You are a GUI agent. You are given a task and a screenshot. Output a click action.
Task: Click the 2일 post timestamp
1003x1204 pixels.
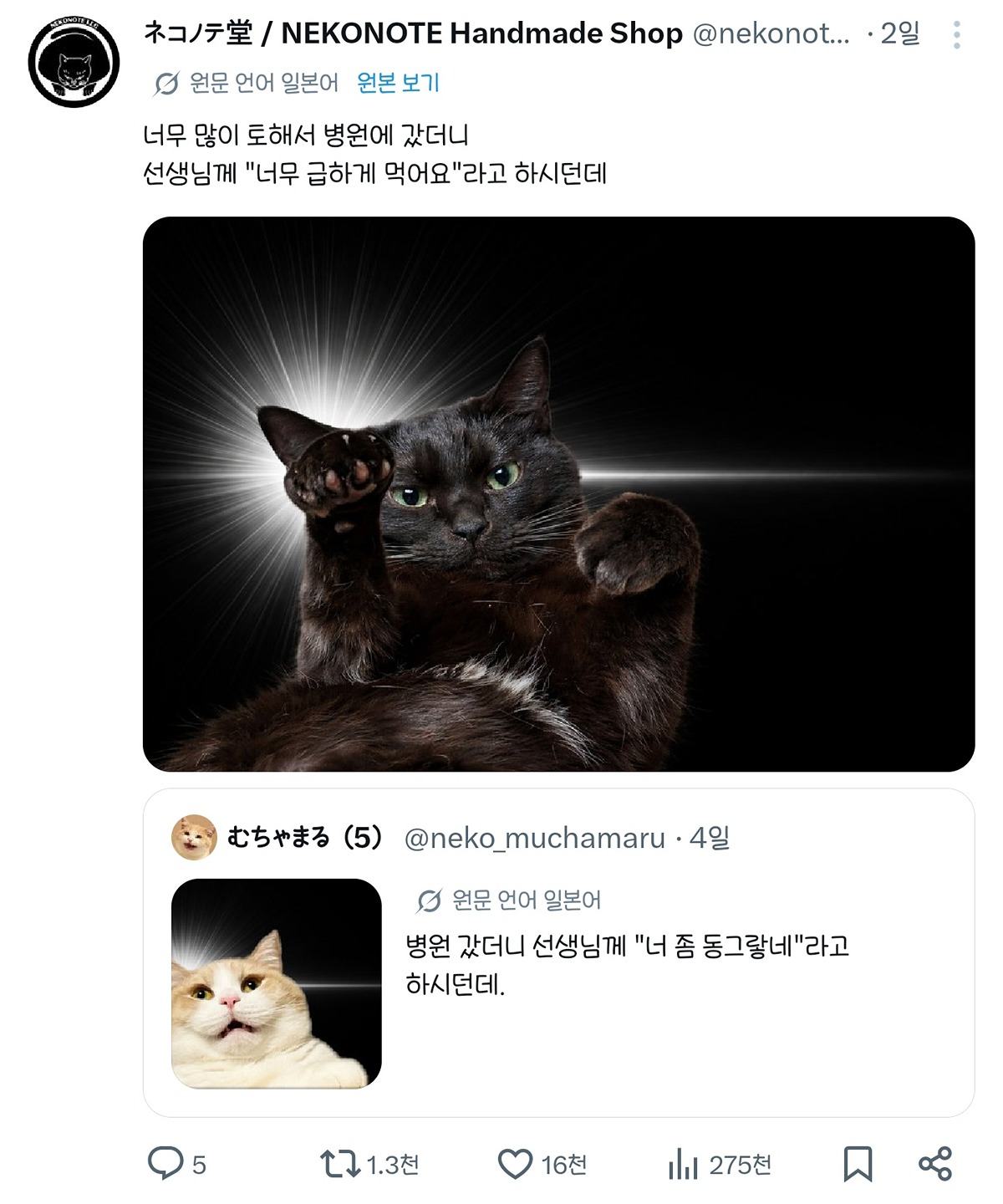click(900, 33)
